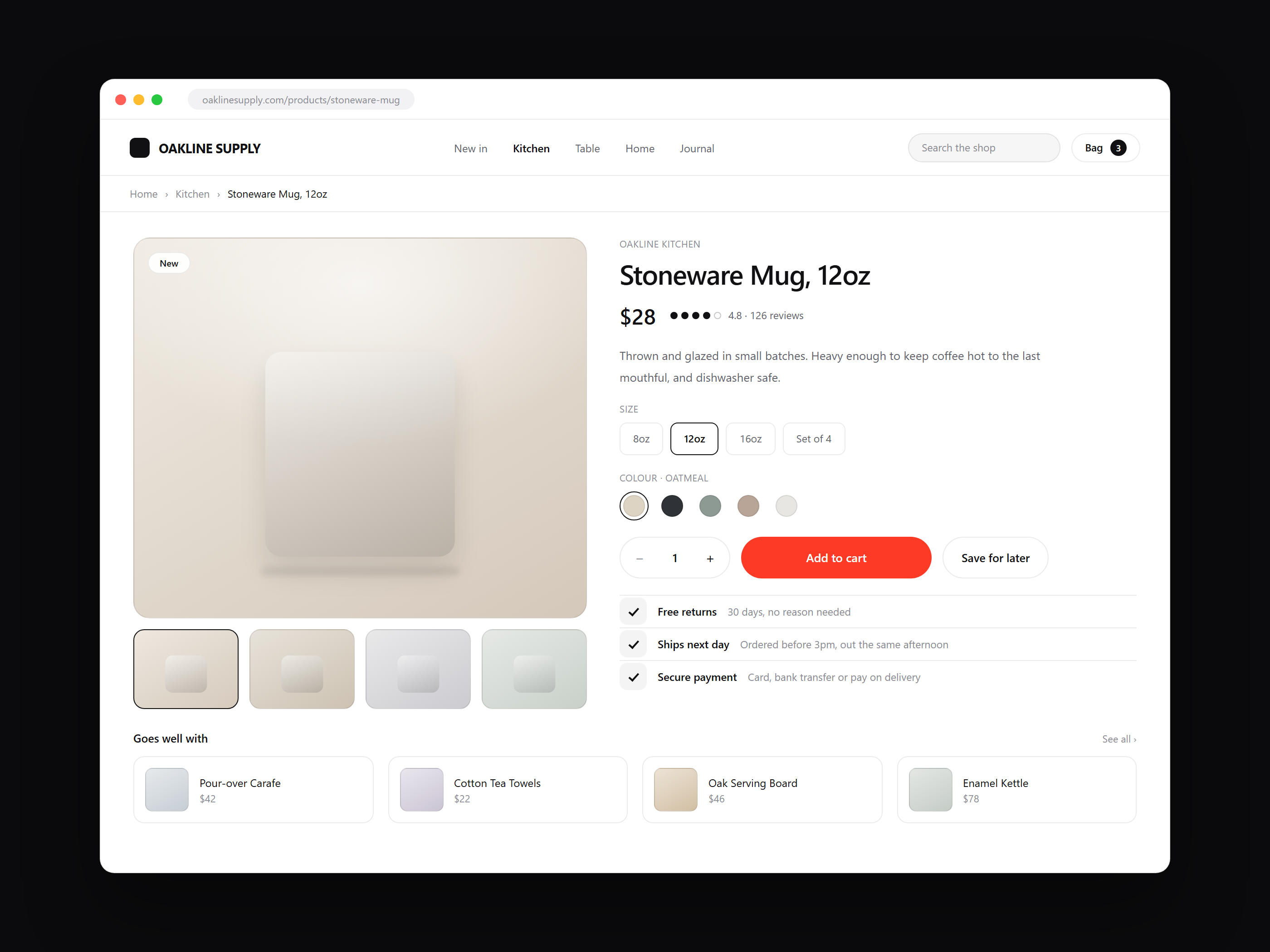Click the Goes well with heading
This screenshot has height=952, width=1270.
point(171,738)
